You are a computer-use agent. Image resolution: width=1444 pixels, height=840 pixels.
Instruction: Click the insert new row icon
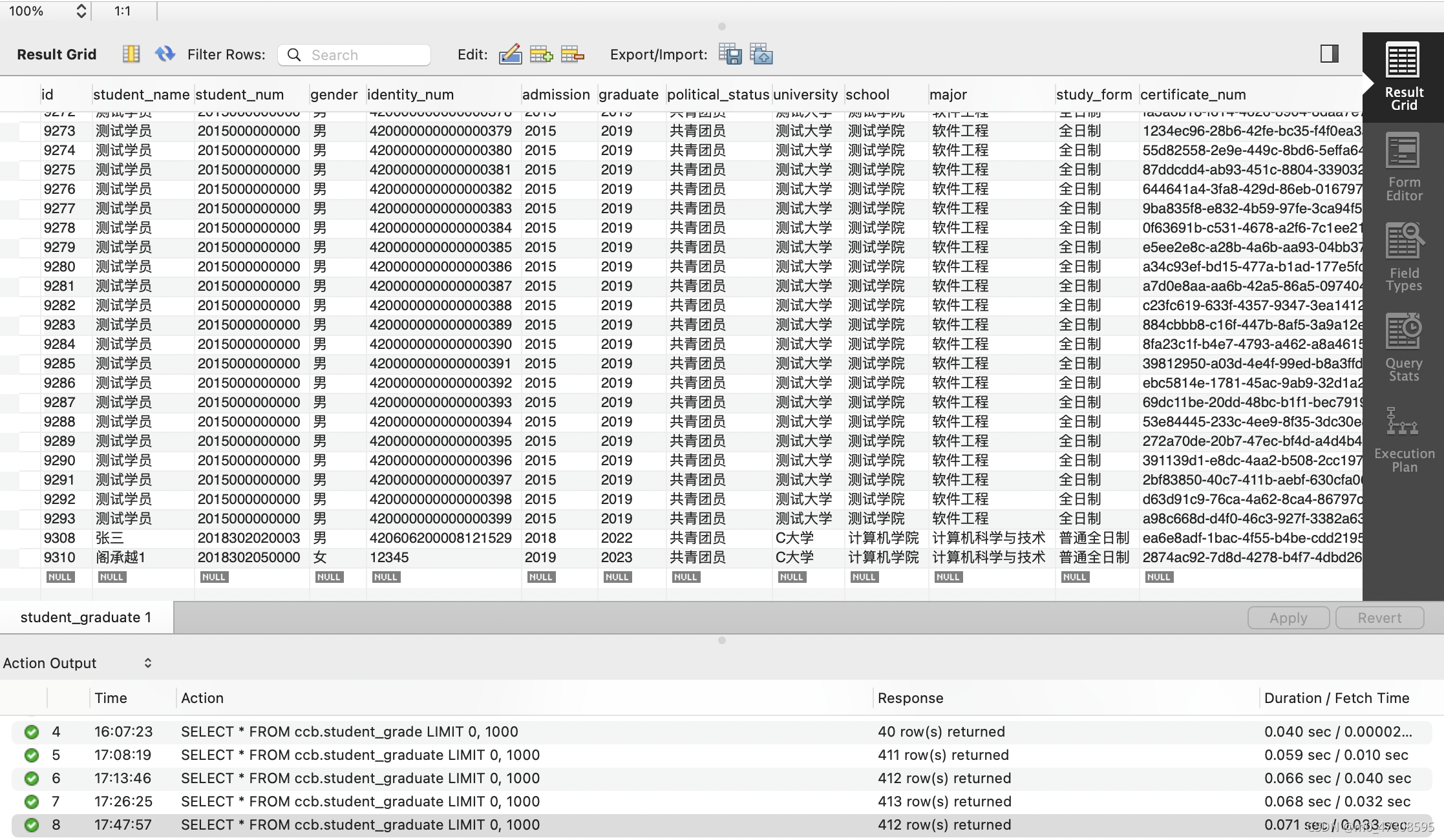[x=541, y=54]
